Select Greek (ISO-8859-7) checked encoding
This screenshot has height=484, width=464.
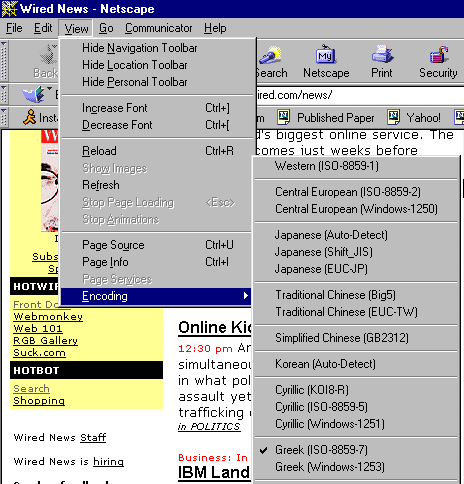coord(356,450)
